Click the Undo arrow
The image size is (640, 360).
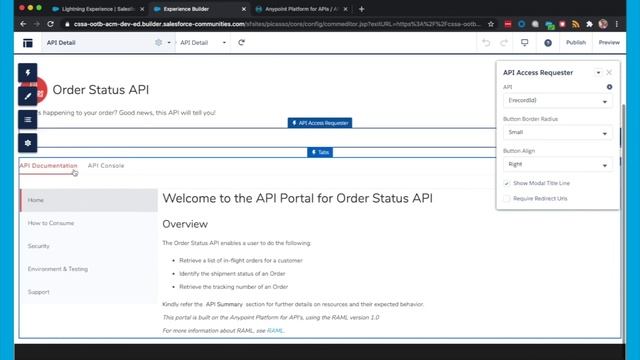click(486, 42)
